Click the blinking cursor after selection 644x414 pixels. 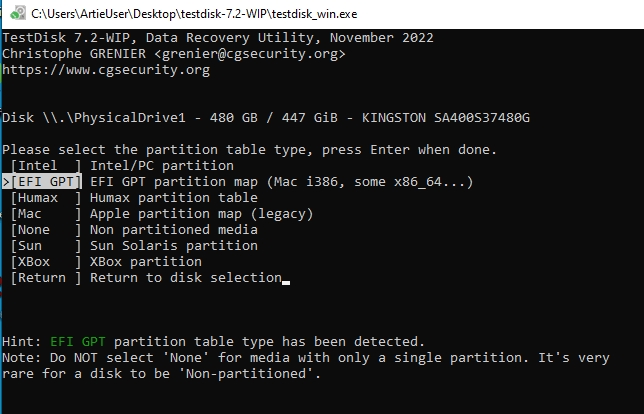click(x=286, y=282)
